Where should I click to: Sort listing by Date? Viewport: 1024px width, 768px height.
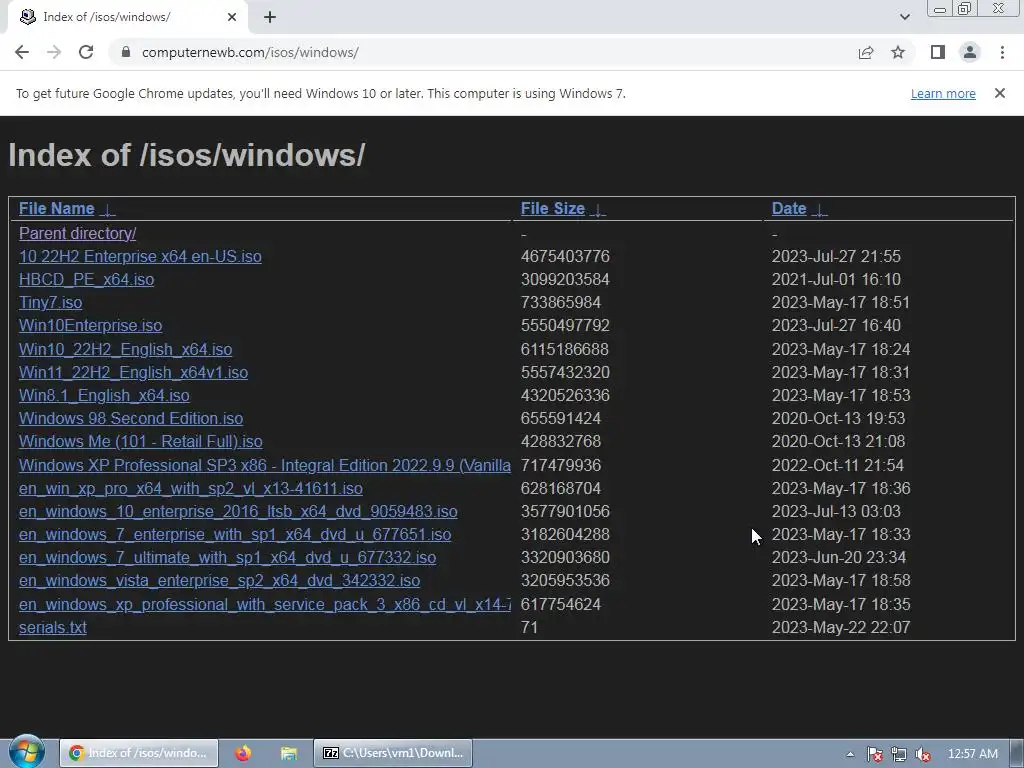coord(789,208)
